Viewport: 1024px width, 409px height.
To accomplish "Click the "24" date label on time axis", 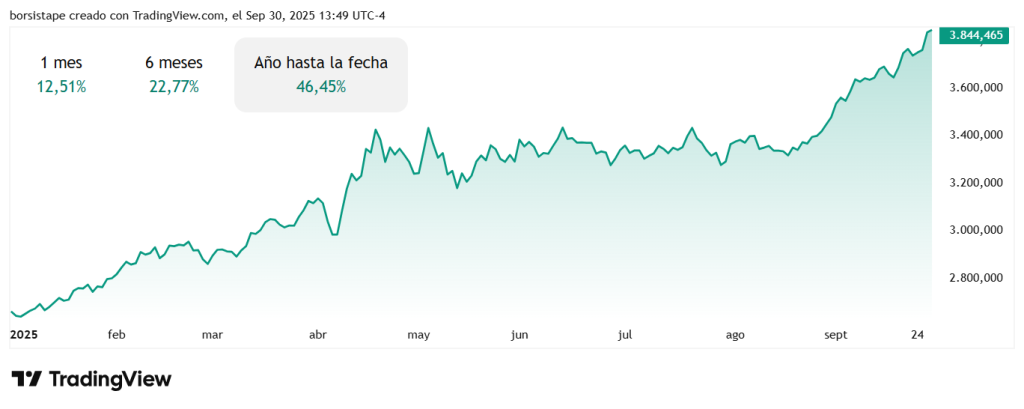I will [916, 334].
